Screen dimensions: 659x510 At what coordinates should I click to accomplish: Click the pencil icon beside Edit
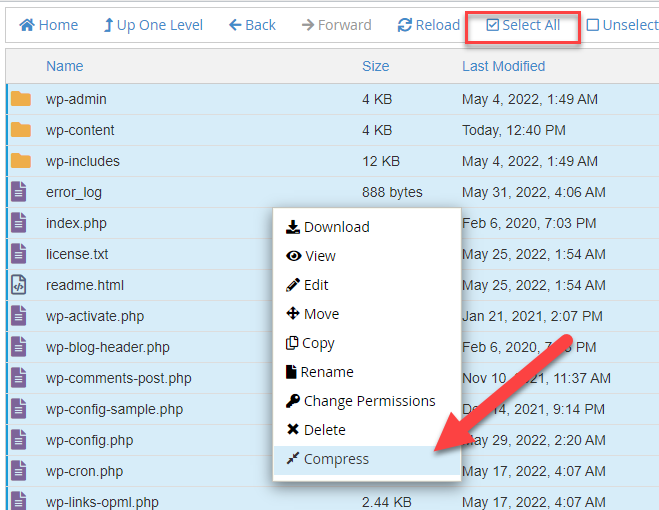point(292,285)
